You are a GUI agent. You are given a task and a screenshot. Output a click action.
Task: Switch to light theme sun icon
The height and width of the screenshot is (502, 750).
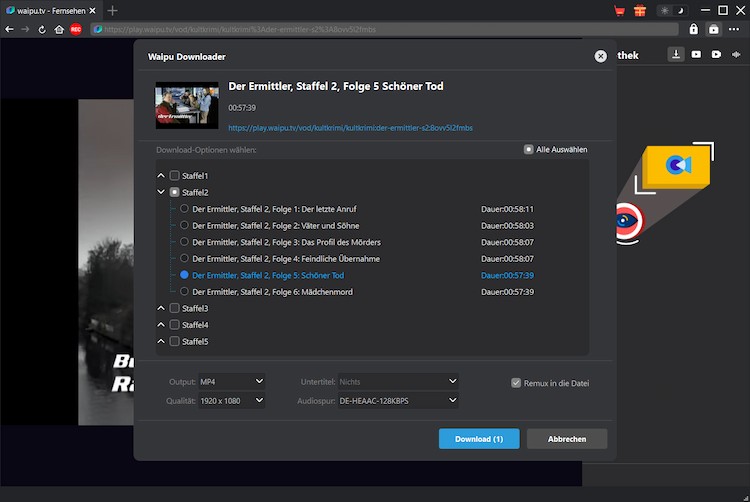pos(665,11)
